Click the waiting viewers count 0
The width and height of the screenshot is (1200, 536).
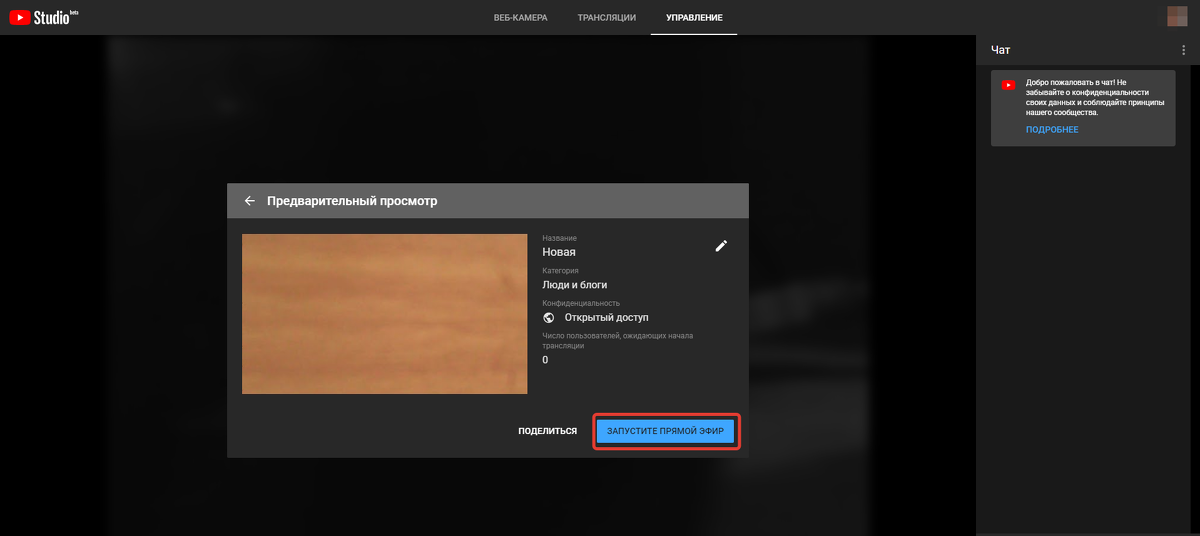(x=545, y=360)
